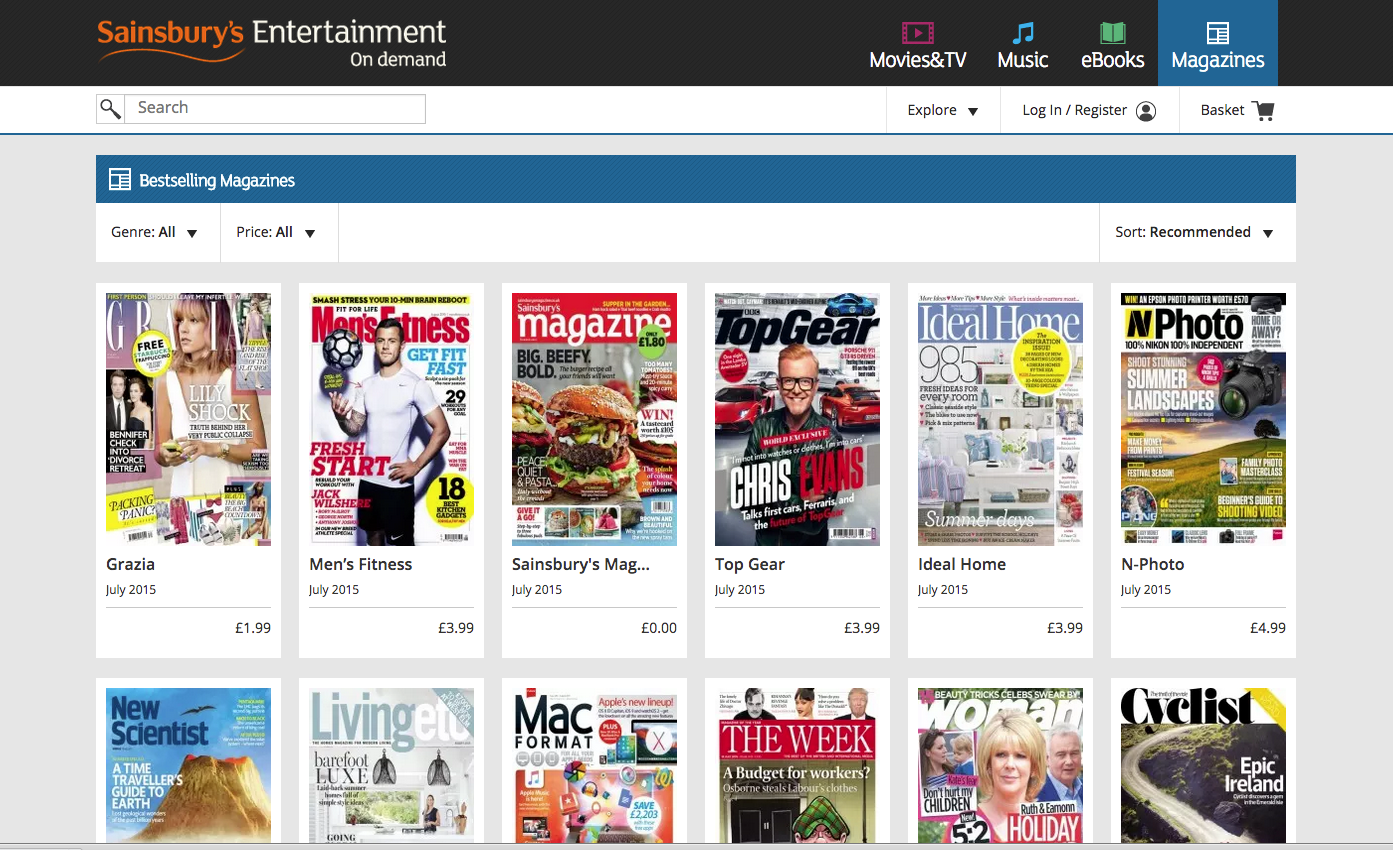
Task: Click the £4.99 price on N-Photo
Action: click(1268, 628)
